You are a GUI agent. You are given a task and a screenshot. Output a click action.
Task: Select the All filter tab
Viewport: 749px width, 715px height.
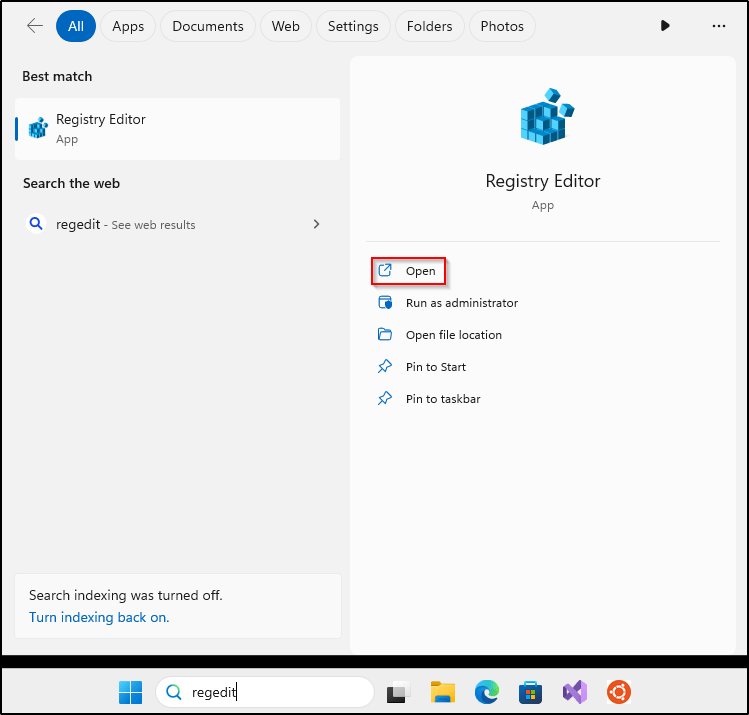(x=76, y=26)
